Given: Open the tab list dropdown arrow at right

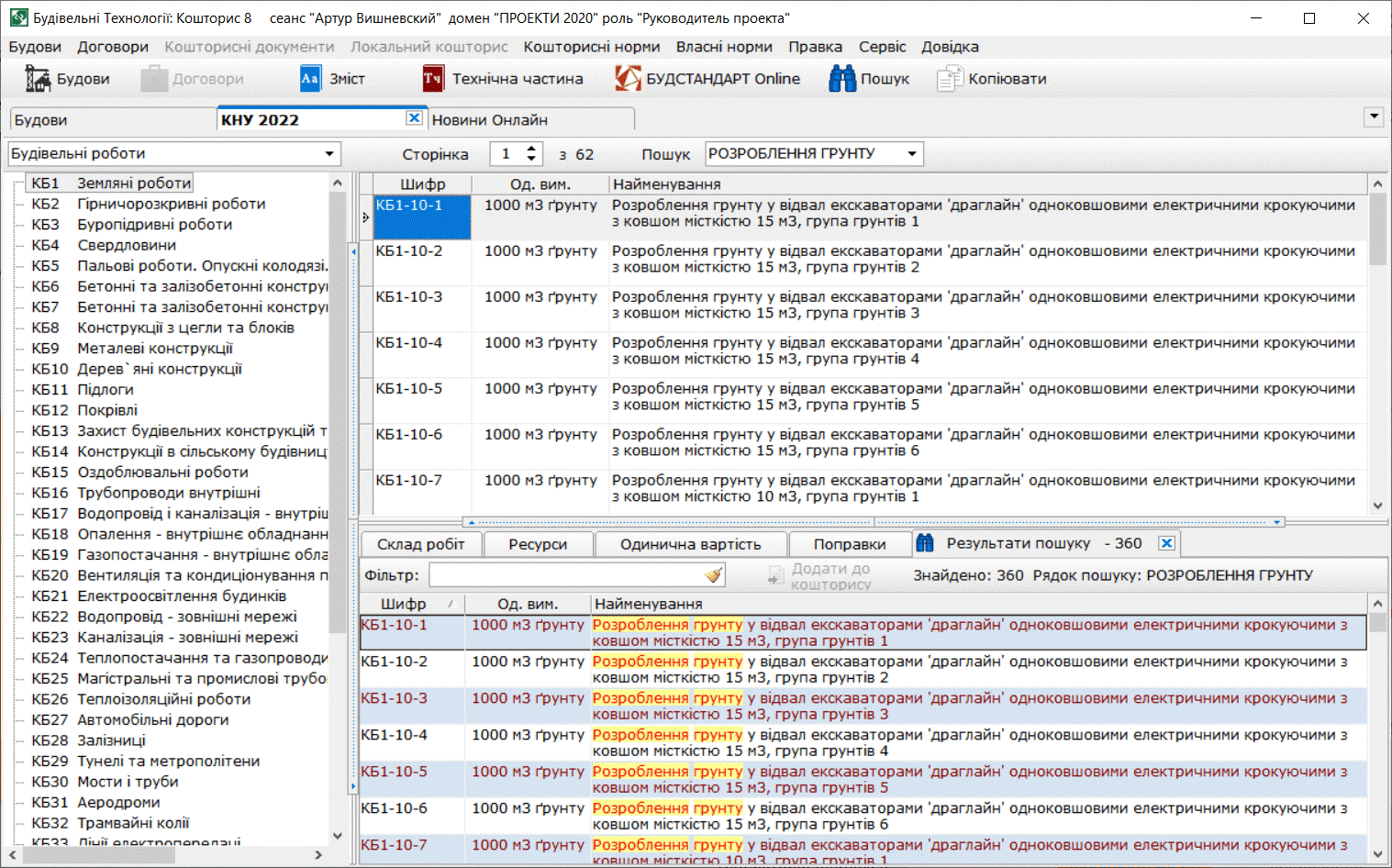Looking at the screenshot, I should (x=1373, y=117).
